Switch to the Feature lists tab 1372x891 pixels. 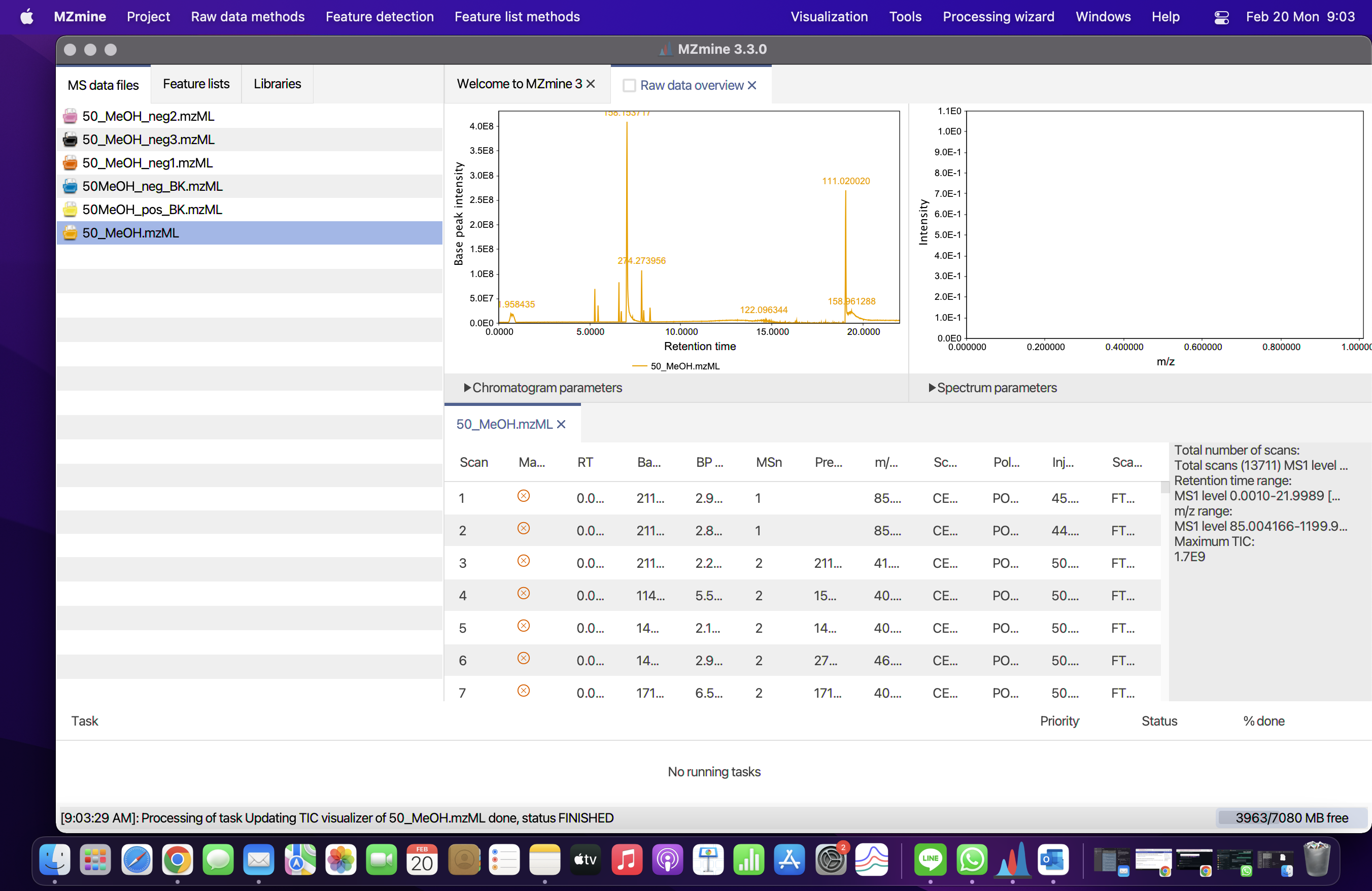tap(196, 84)
